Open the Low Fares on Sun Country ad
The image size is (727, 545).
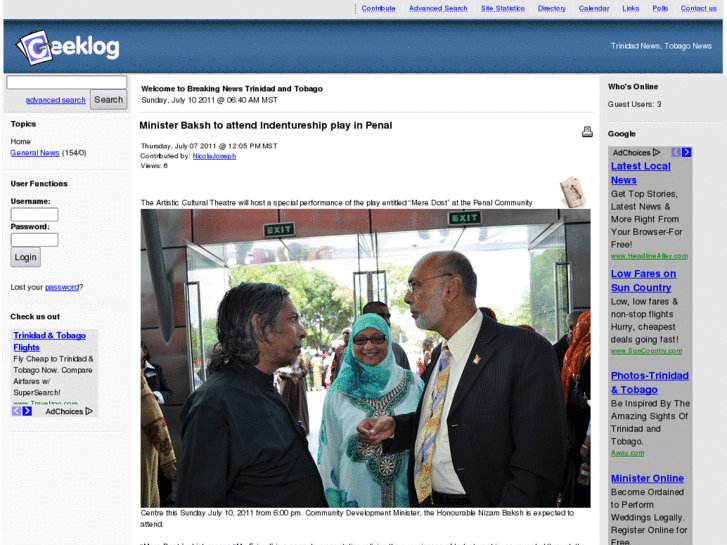644,281
